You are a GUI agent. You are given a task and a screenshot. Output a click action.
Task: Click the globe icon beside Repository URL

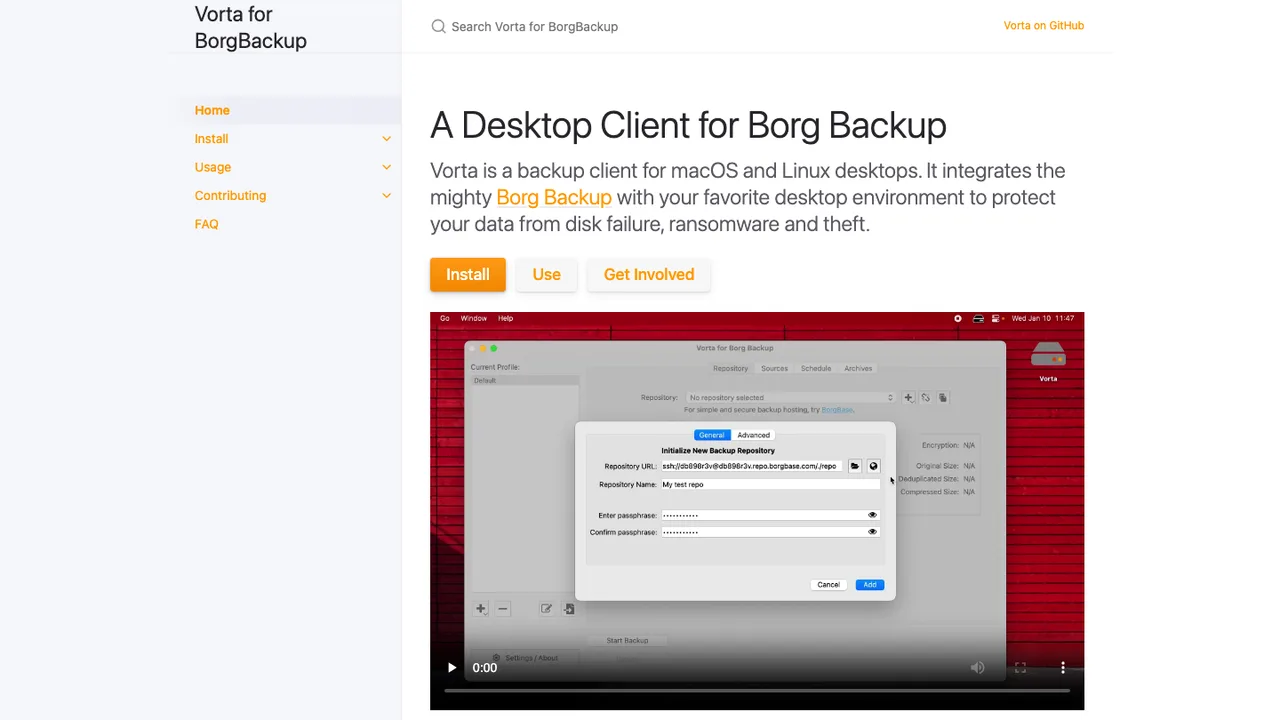click(x=873, y=467)
